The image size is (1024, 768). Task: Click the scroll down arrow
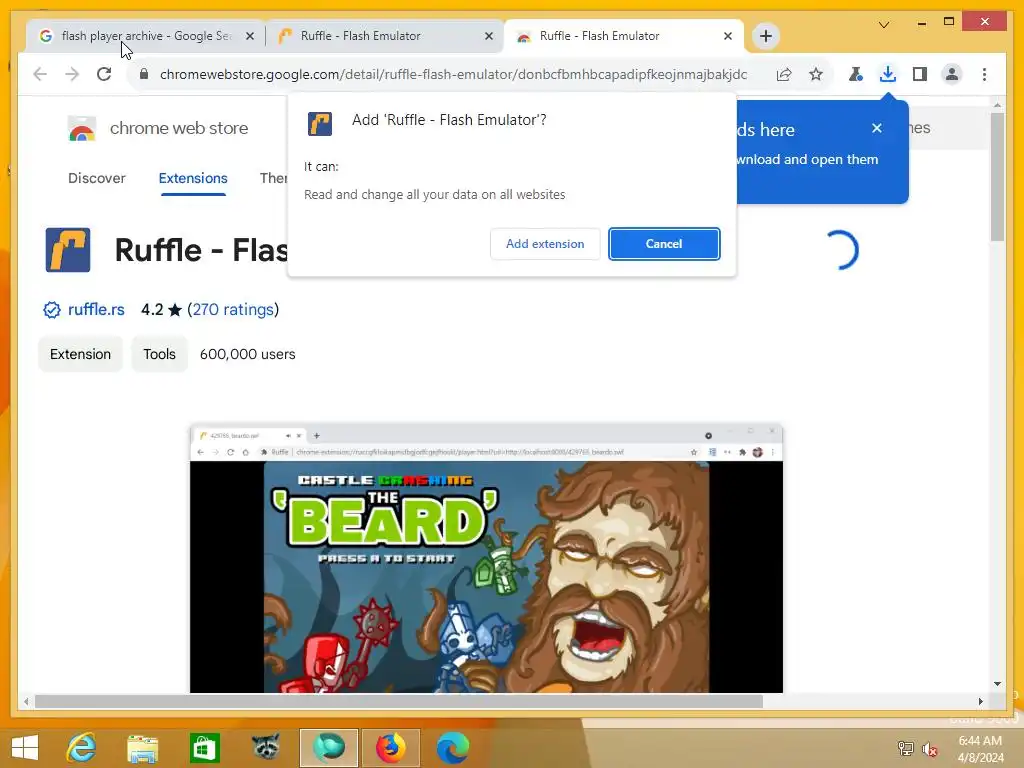pos(997,684)
